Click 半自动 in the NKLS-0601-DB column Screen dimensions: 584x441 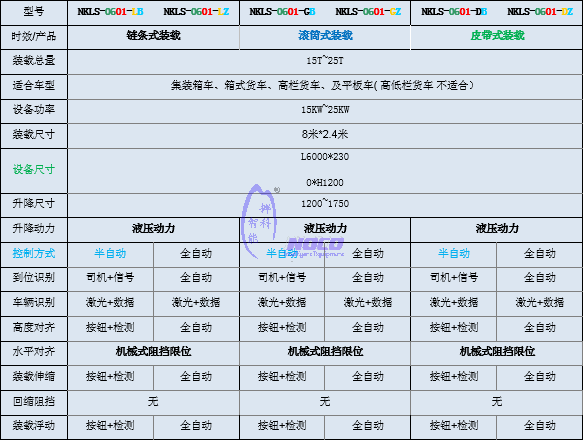(454, 254)
